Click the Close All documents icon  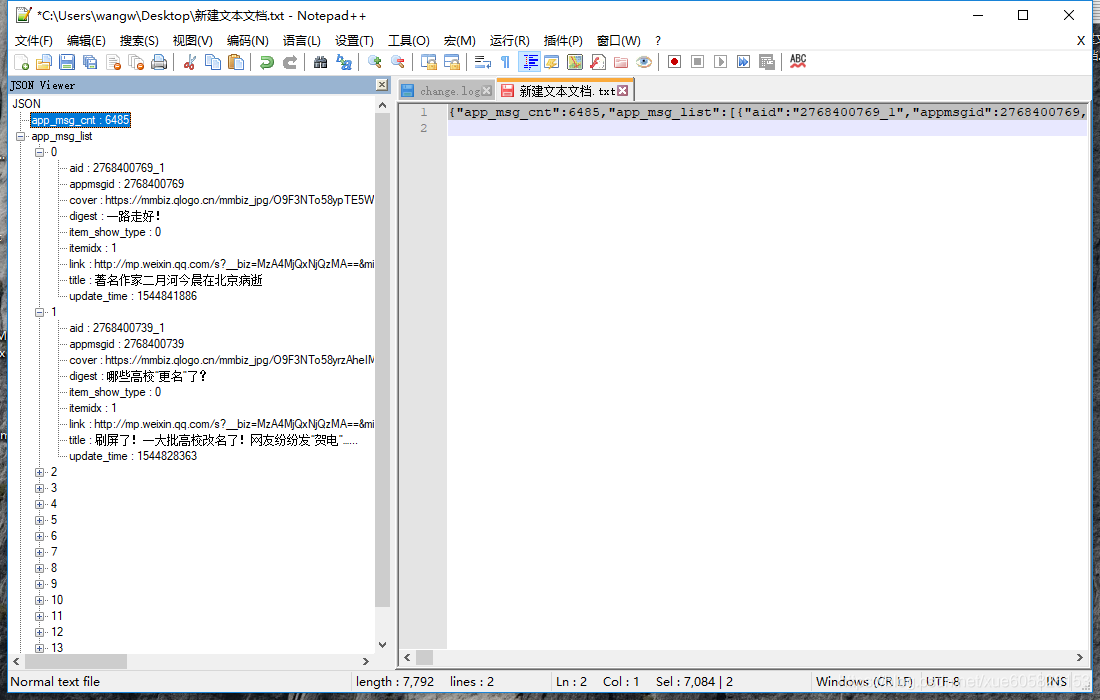click(x=136, y=62)
